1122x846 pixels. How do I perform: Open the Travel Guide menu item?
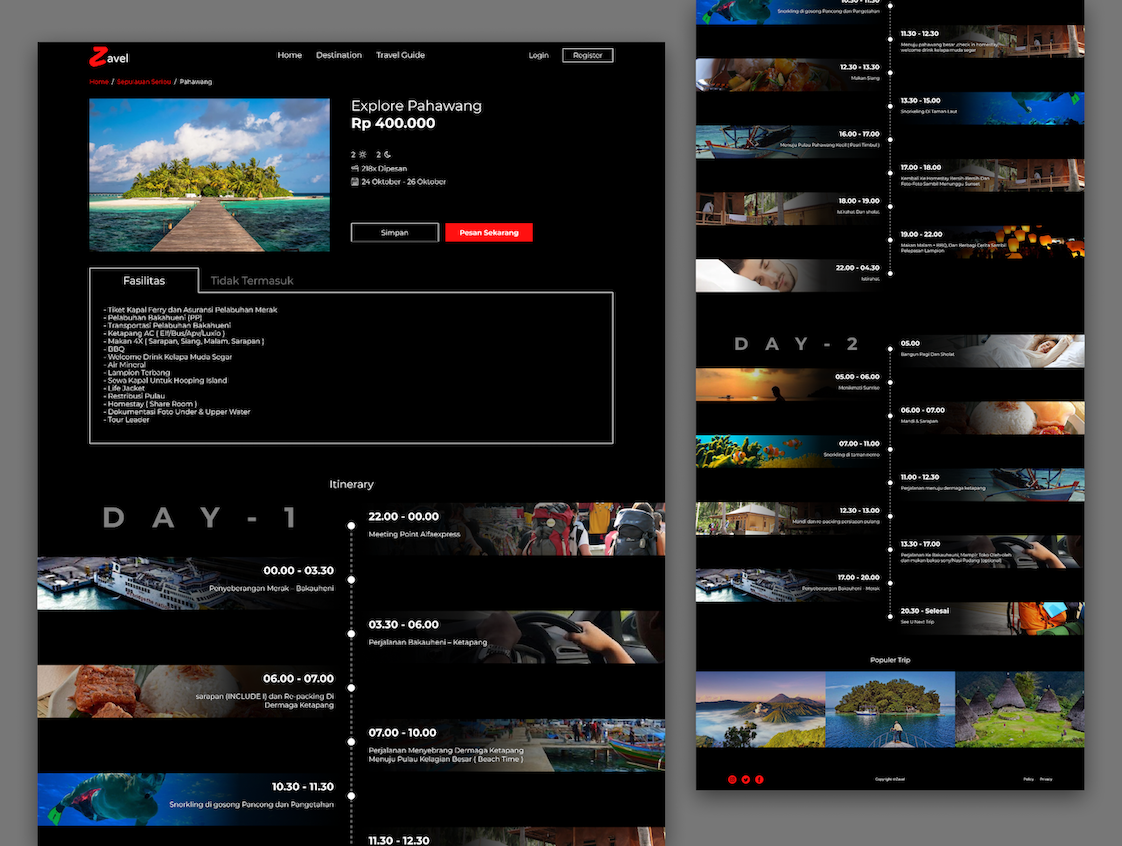[x=400, y=55]
